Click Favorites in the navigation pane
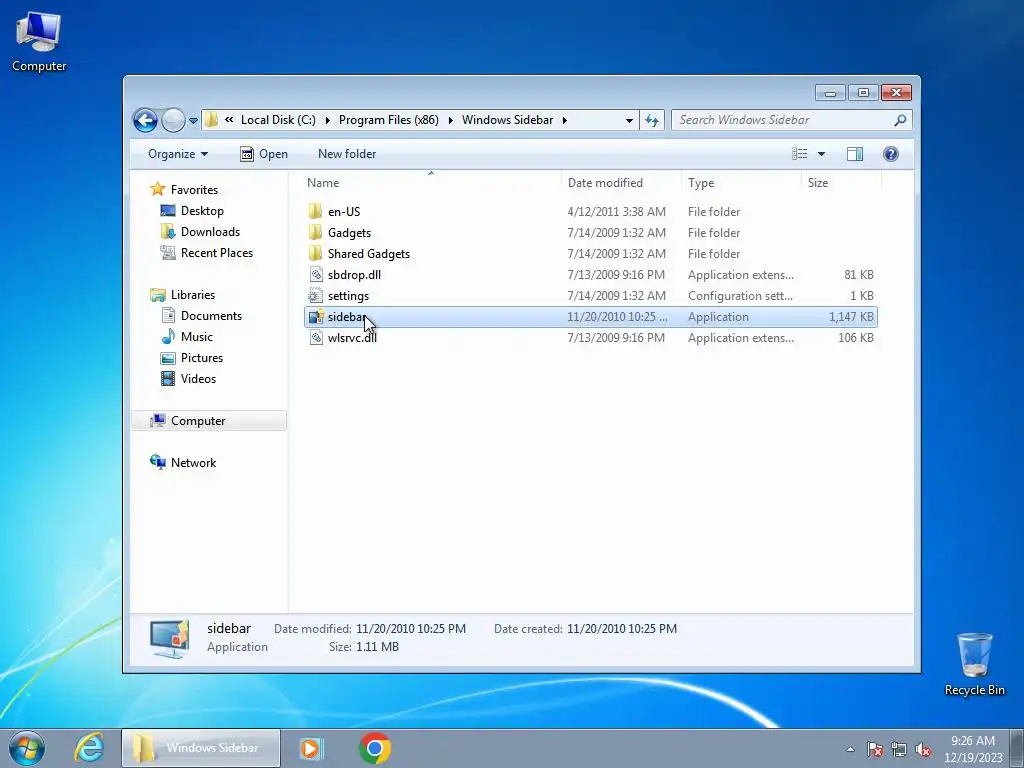Screen dimensions: 1024x768 point(194,189)
